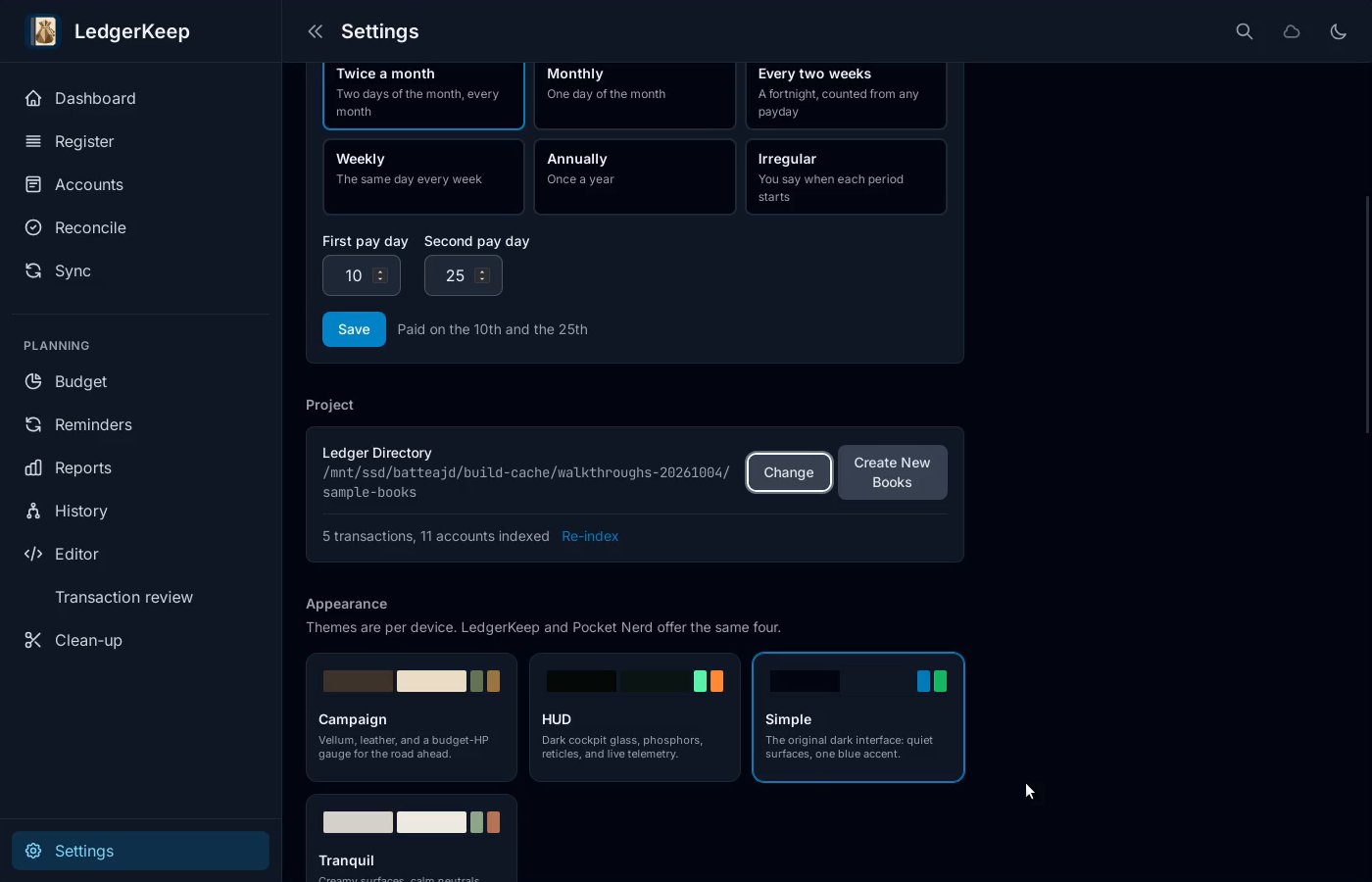Open the Budget section

[x=140, y=381]
